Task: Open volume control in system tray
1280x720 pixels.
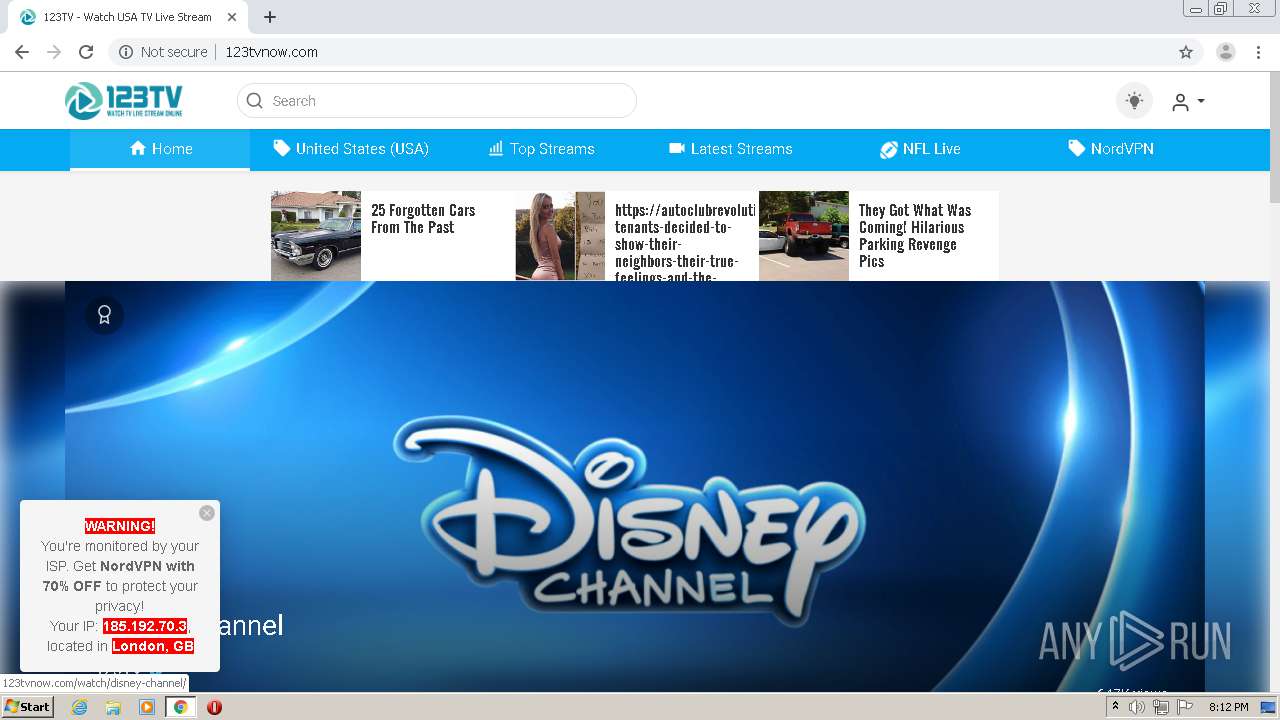Action: coord(1137,707)
